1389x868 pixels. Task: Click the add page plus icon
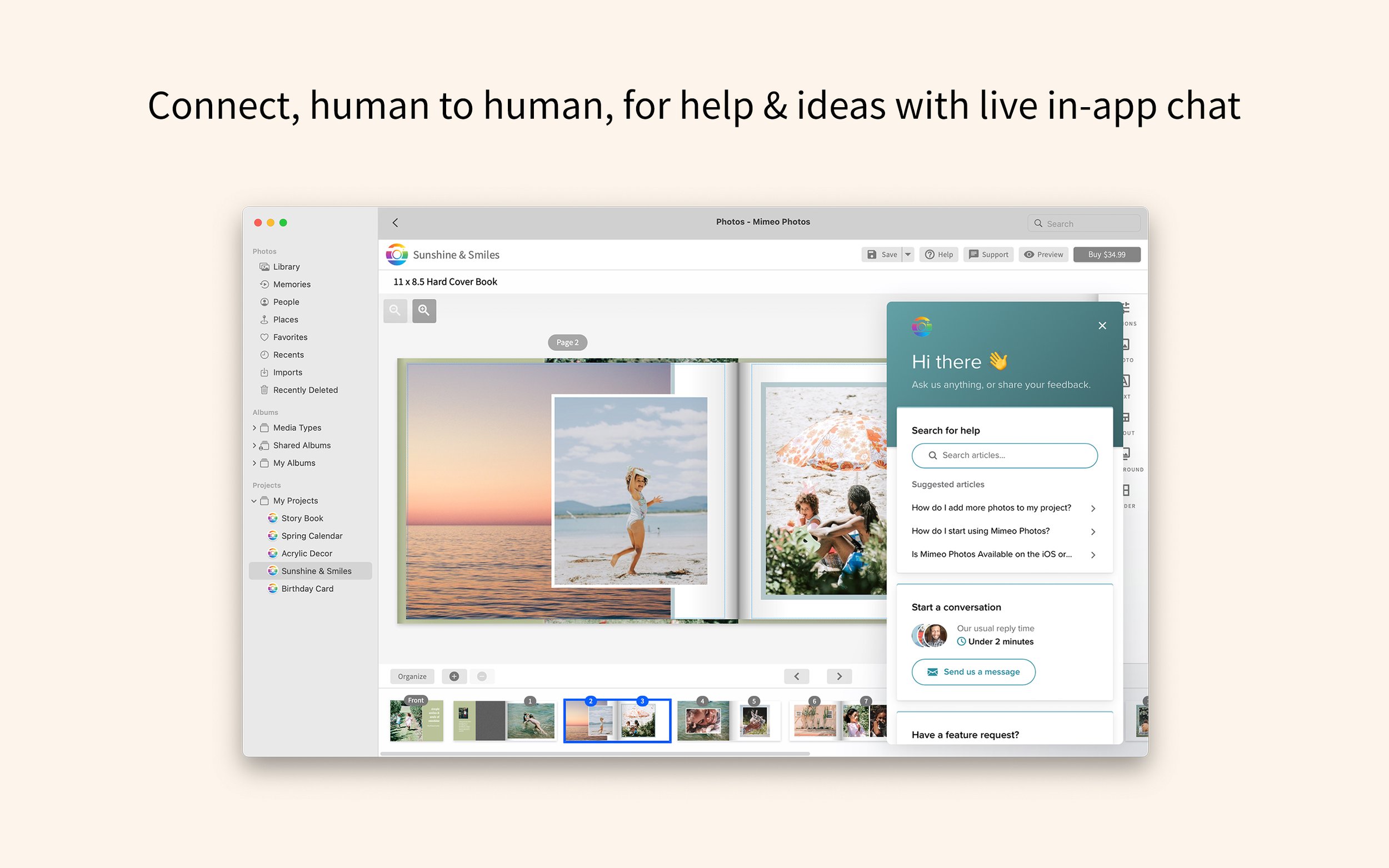[x=453, y=676]
